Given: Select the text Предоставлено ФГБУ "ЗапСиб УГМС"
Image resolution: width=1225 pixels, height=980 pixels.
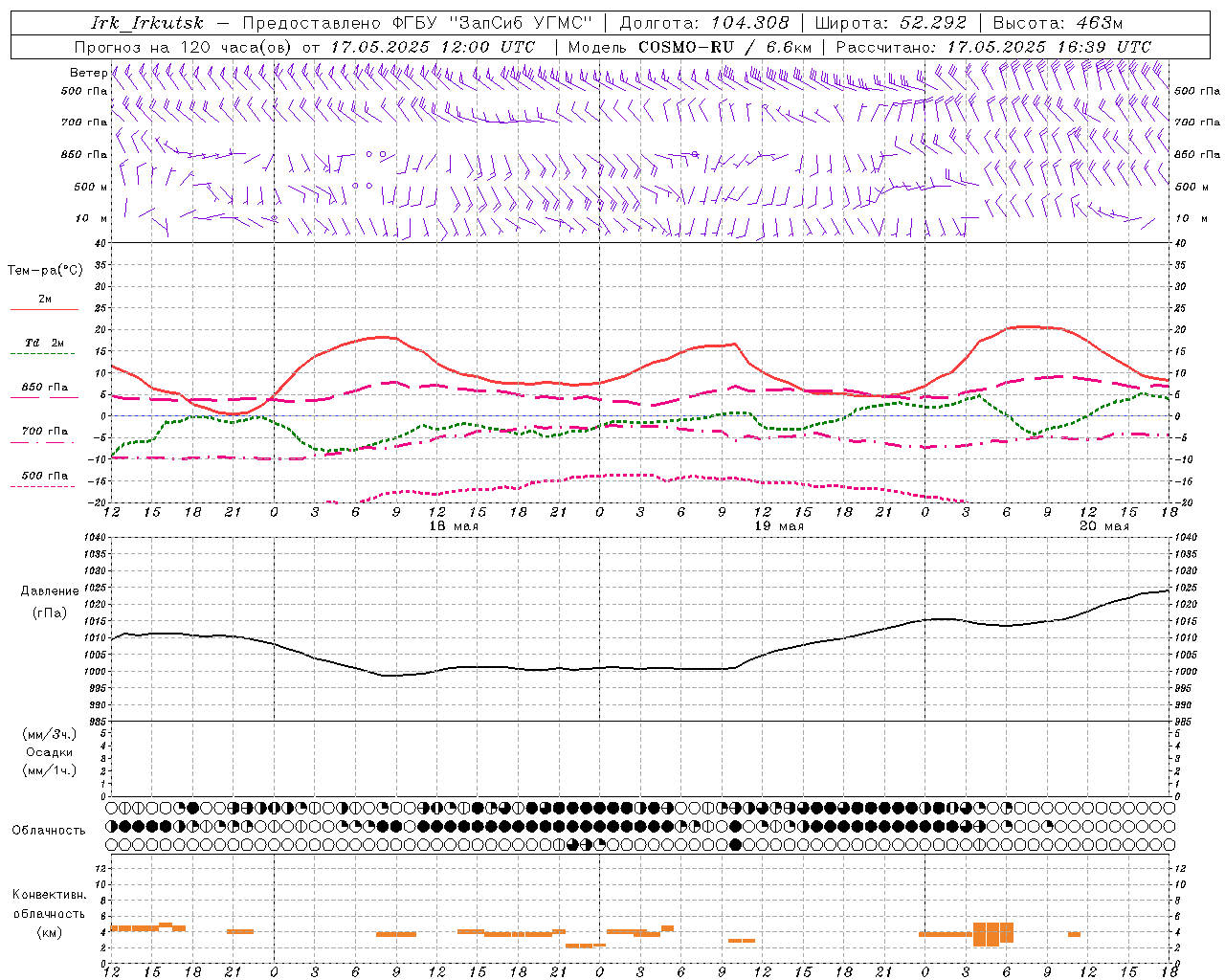Looking at the screenshot, I should point(417,23).
